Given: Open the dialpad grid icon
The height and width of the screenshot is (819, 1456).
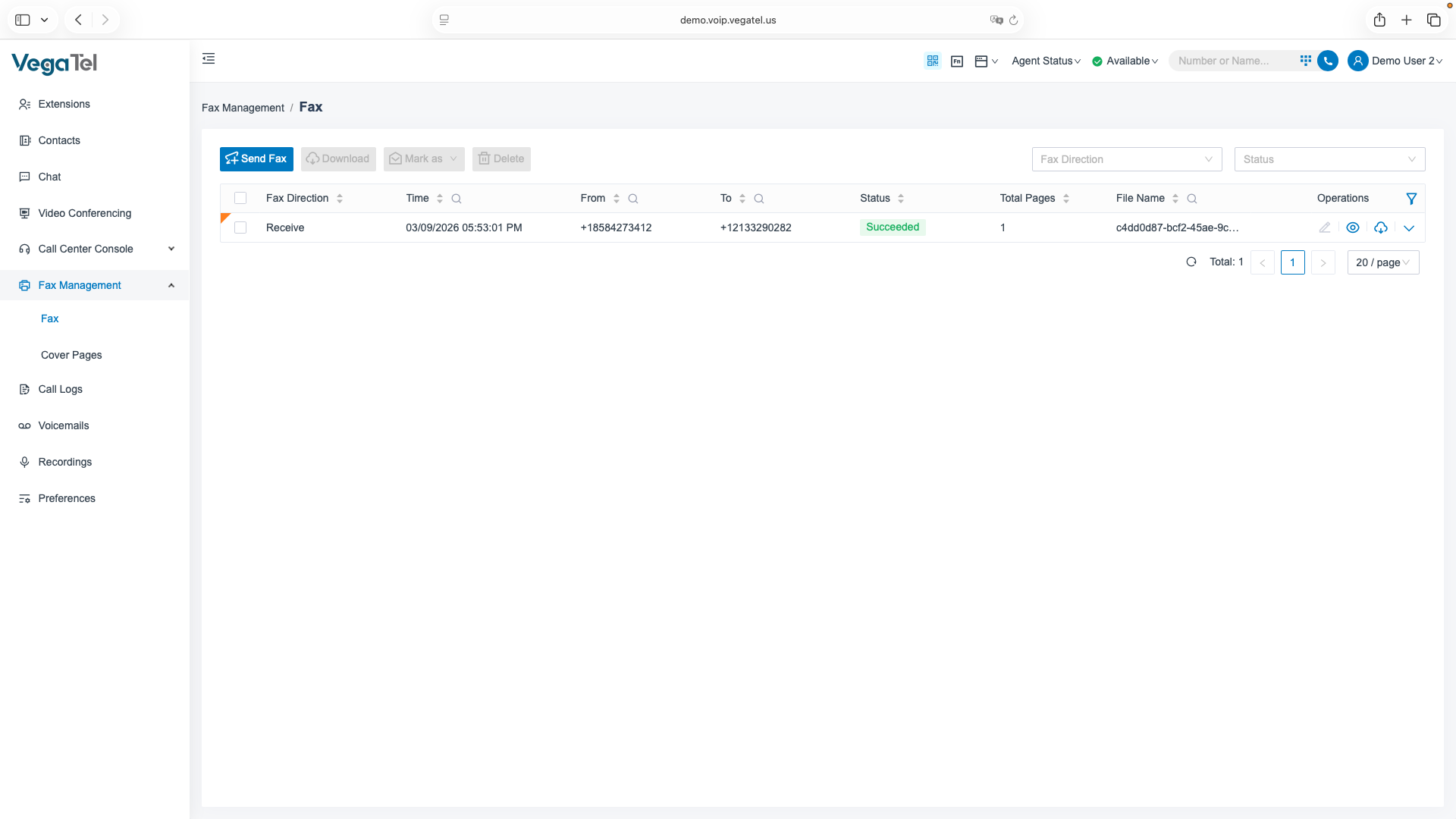Looking at the screenshot, I should tap(1305, 61).
